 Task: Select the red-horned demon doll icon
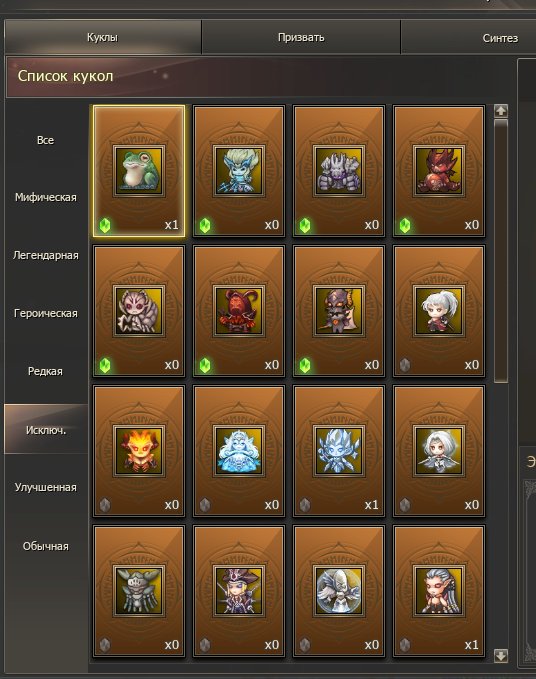pyautogui.click(x=439, y=171)
